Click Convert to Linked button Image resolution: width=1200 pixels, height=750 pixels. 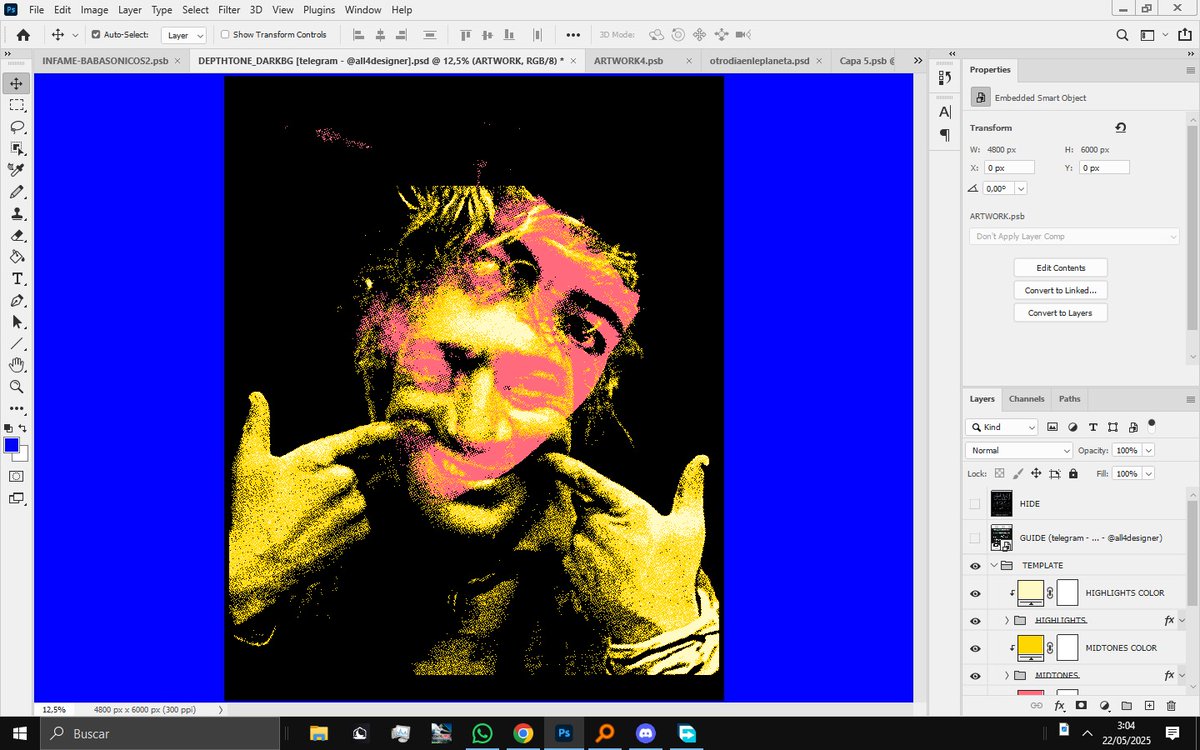(x=1060, y=290)
